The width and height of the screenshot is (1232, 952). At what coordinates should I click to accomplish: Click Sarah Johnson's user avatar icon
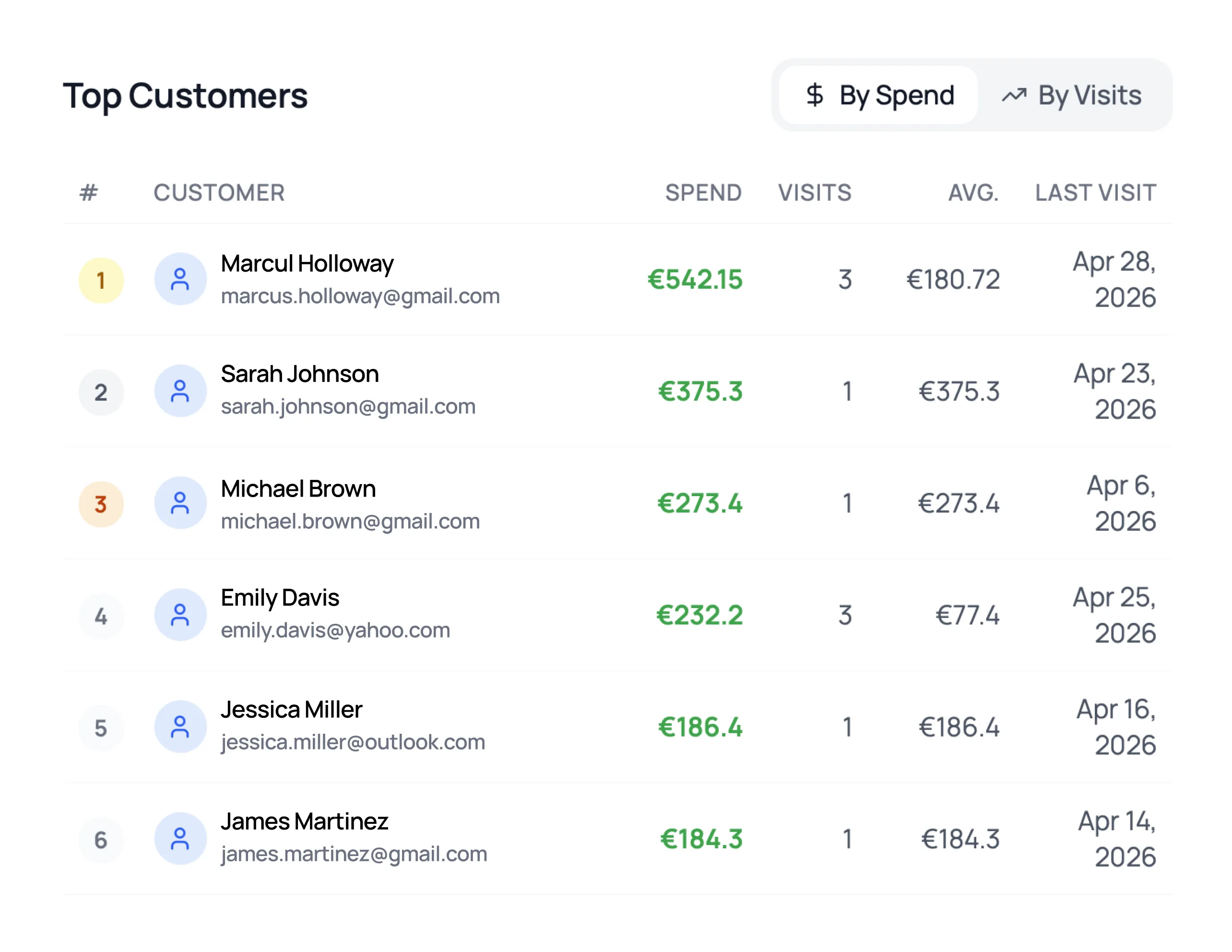click(x=180, y=391)
